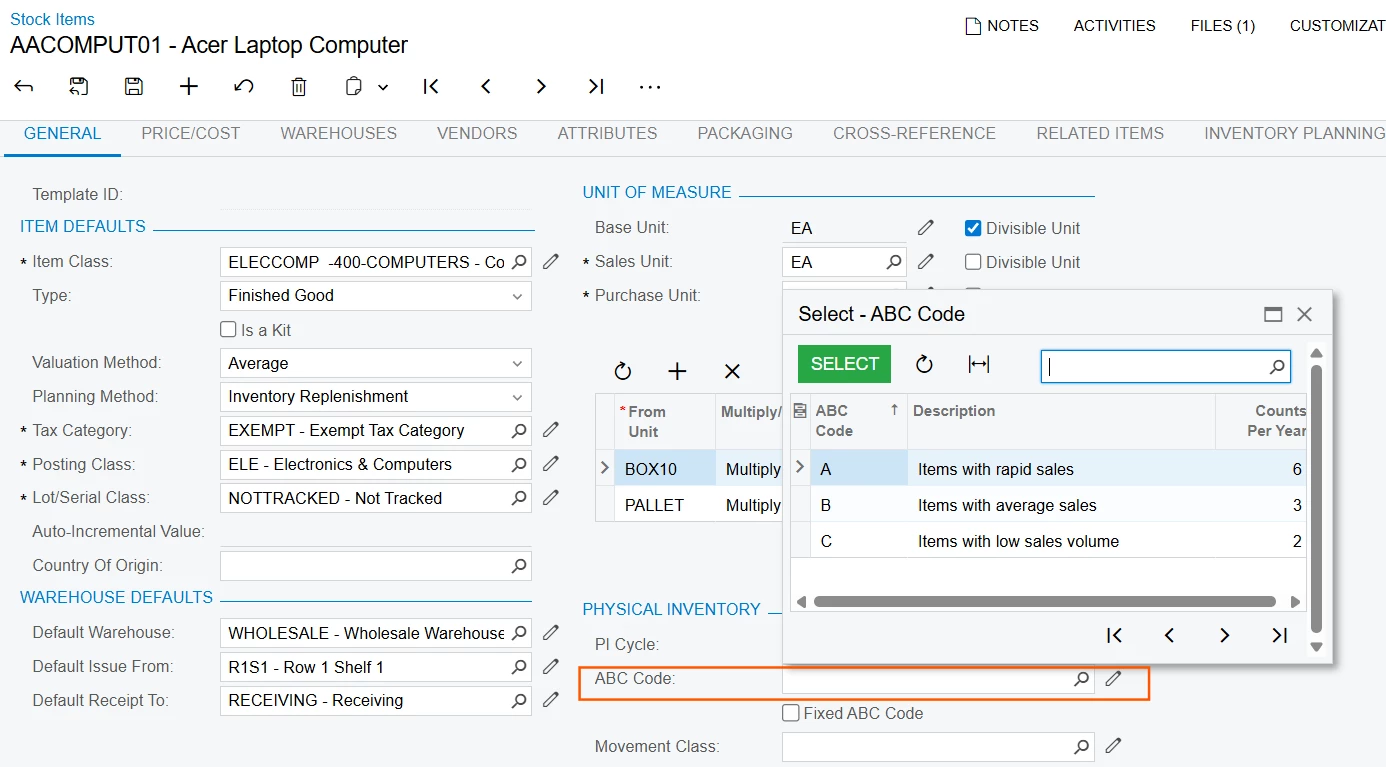Viewport: 1386px width, 767px height.
Task: Switch to the ATTRIBUTES tab
Action: click(x=607, y=133)
